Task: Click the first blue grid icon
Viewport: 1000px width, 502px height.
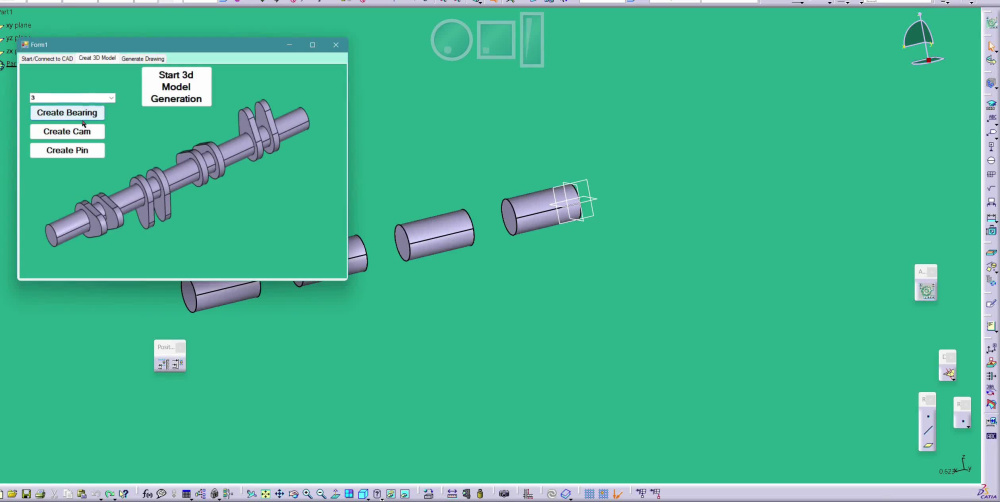Action: click(x=589, y=494)
